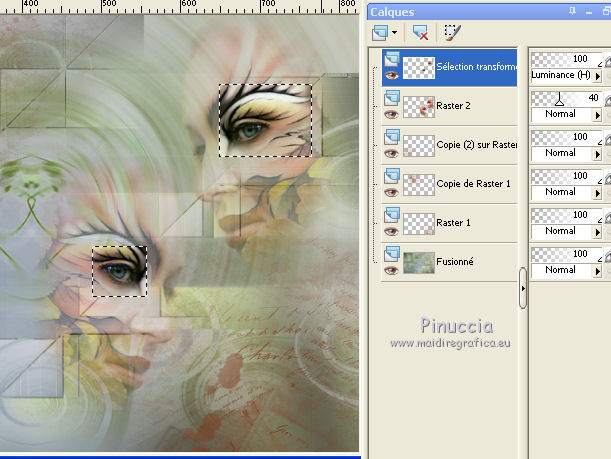
Task: Select layer name Sélection transformée
Action: click(x=477, y=67)
